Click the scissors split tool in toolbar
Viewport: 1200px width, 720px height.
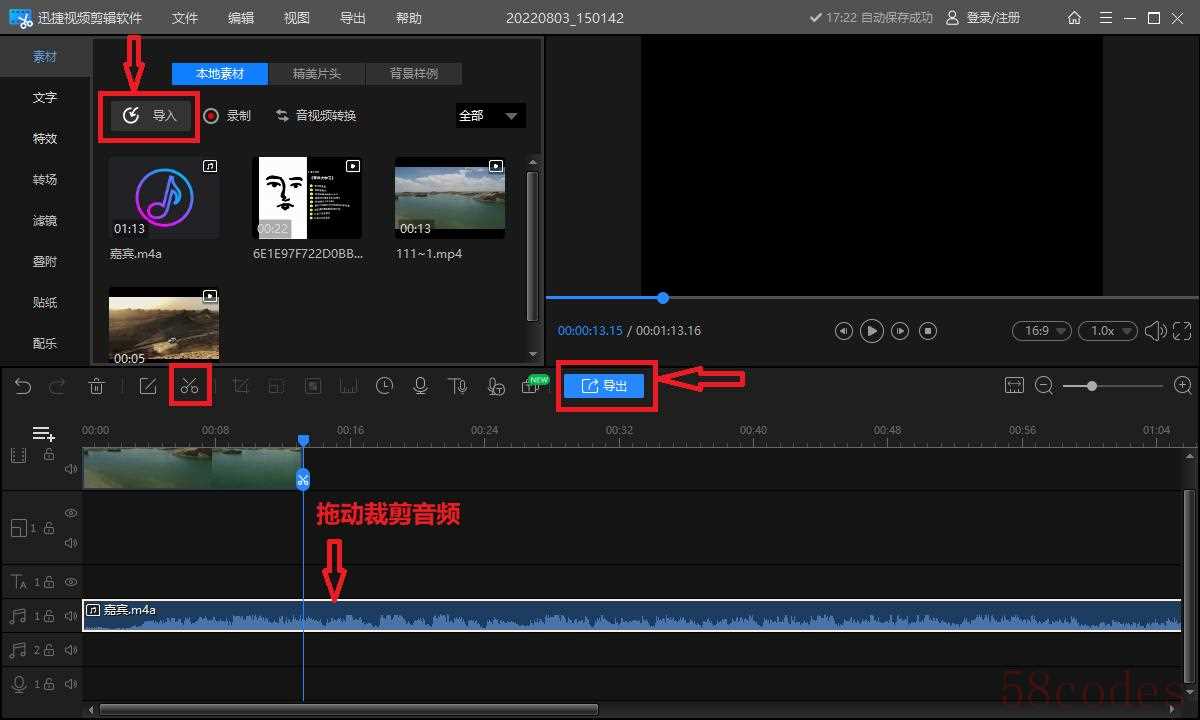(x=190, y=386)
